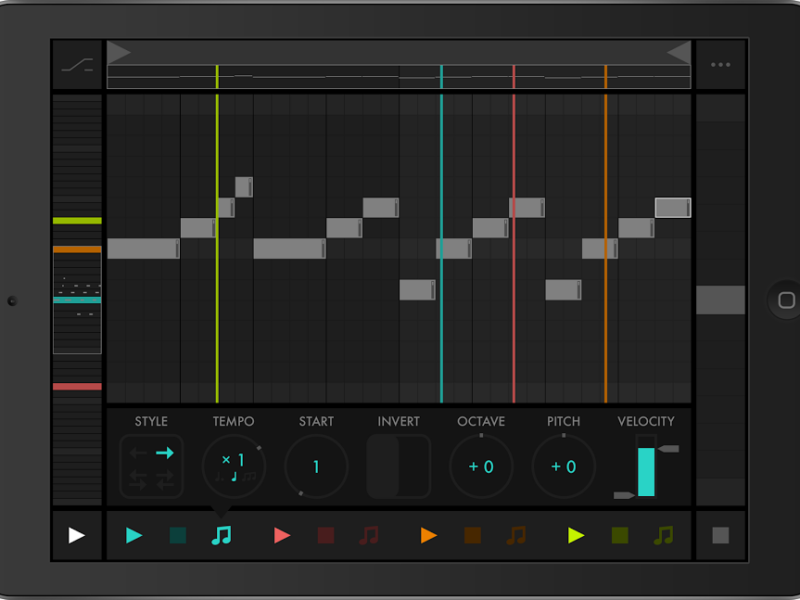This screenshot has width=800, height=600.
Task: Open the three-dots more options menu
Action: pyautogui.click(x=720, y=65)
